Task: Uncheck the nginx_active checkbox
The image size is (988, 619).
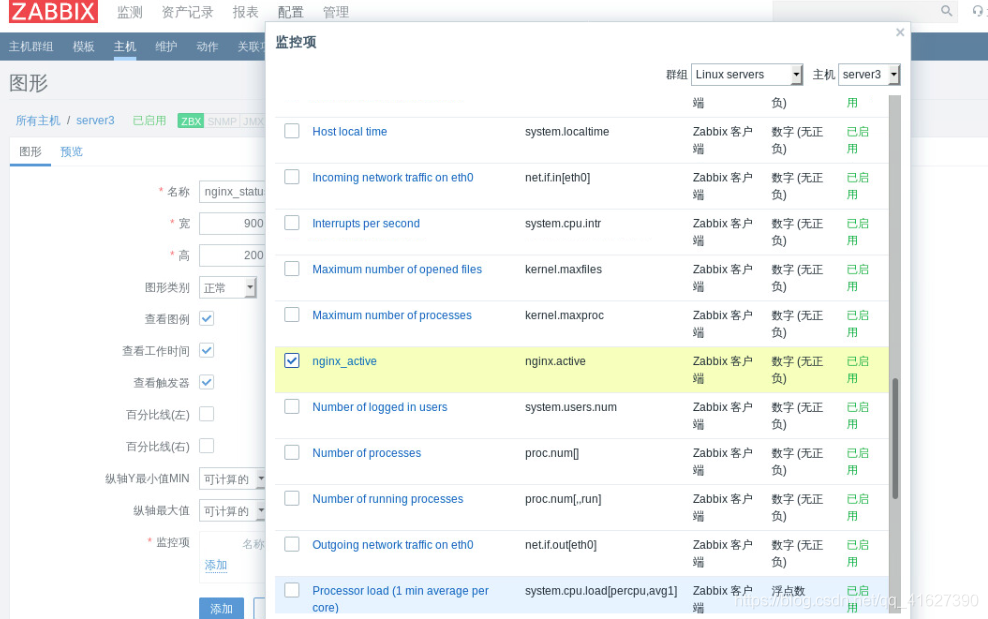Action: pyautogui.click(x=292, y=361)
